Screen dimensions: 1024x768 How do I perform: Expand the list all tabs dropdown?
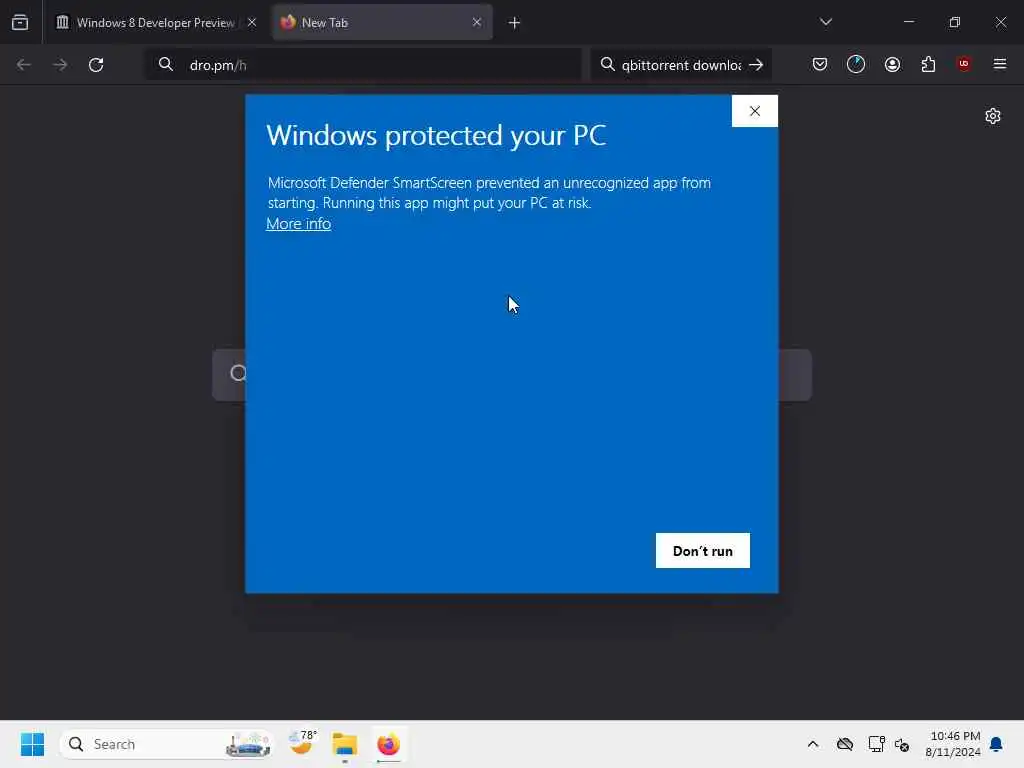pos(826,22)
